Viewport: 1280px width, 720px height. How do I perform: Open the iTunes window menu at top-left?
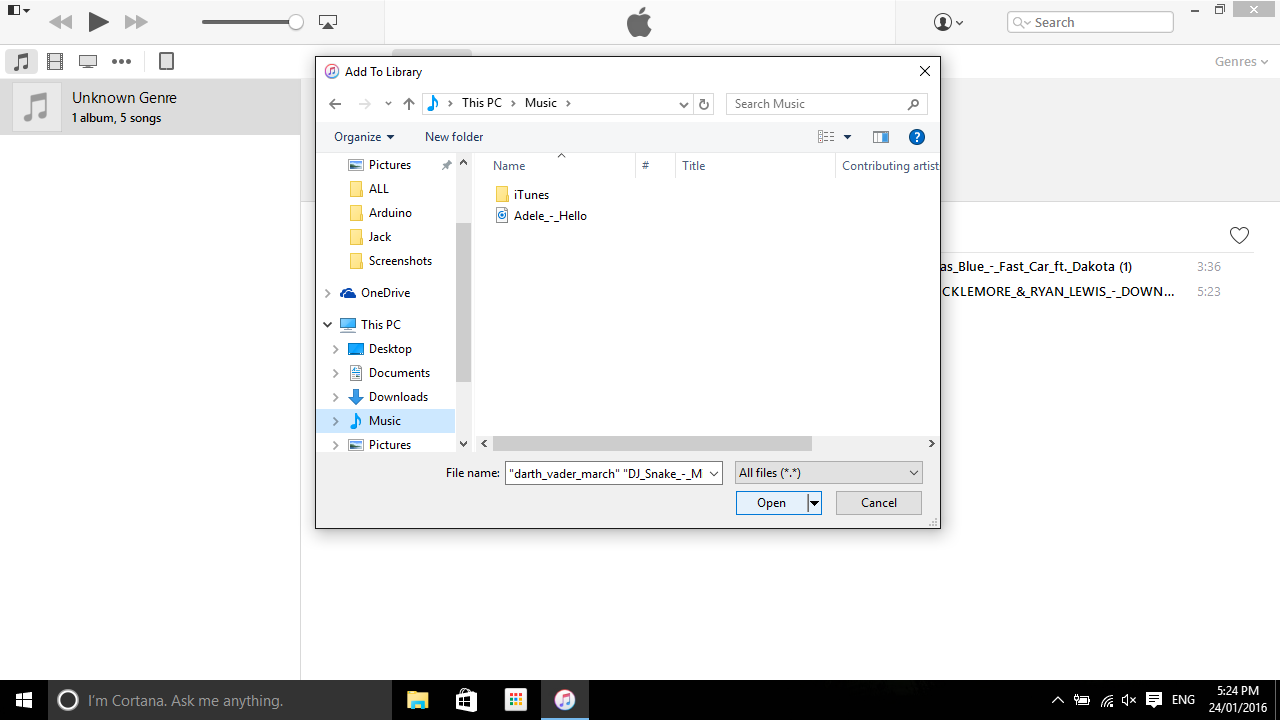pos(18,10)
